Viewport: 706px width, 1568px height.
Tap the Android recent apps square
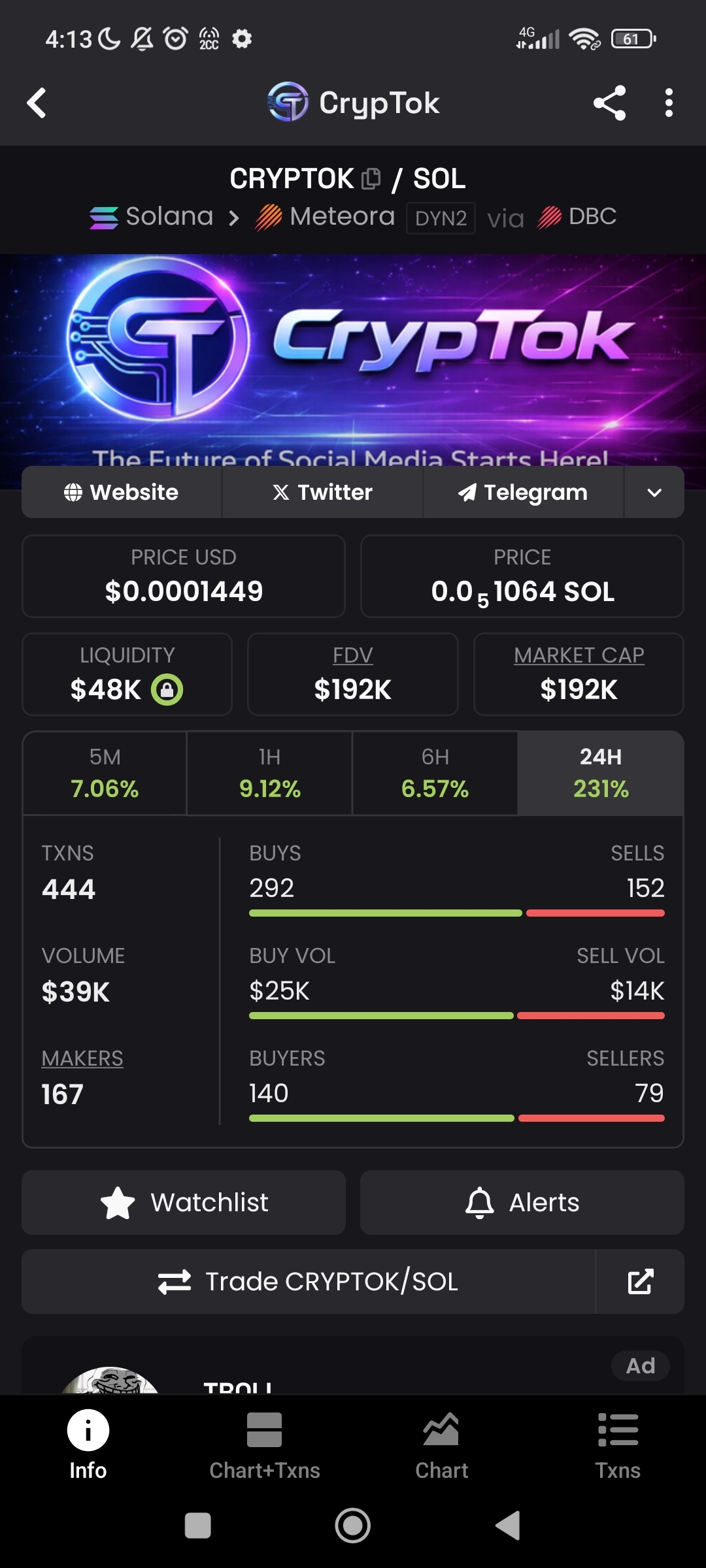point(197,1526)
